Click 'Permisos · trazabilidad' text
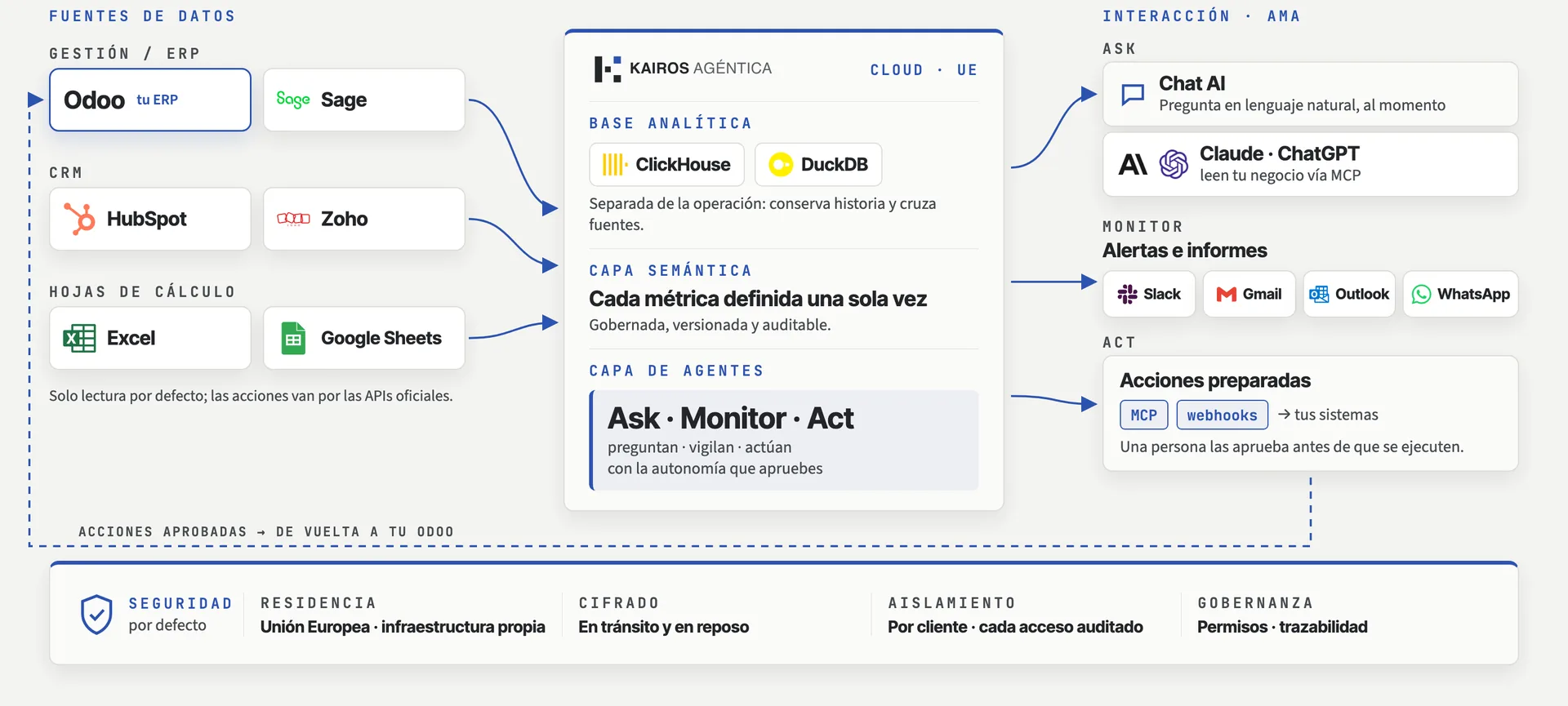 tap(1282, 627)
